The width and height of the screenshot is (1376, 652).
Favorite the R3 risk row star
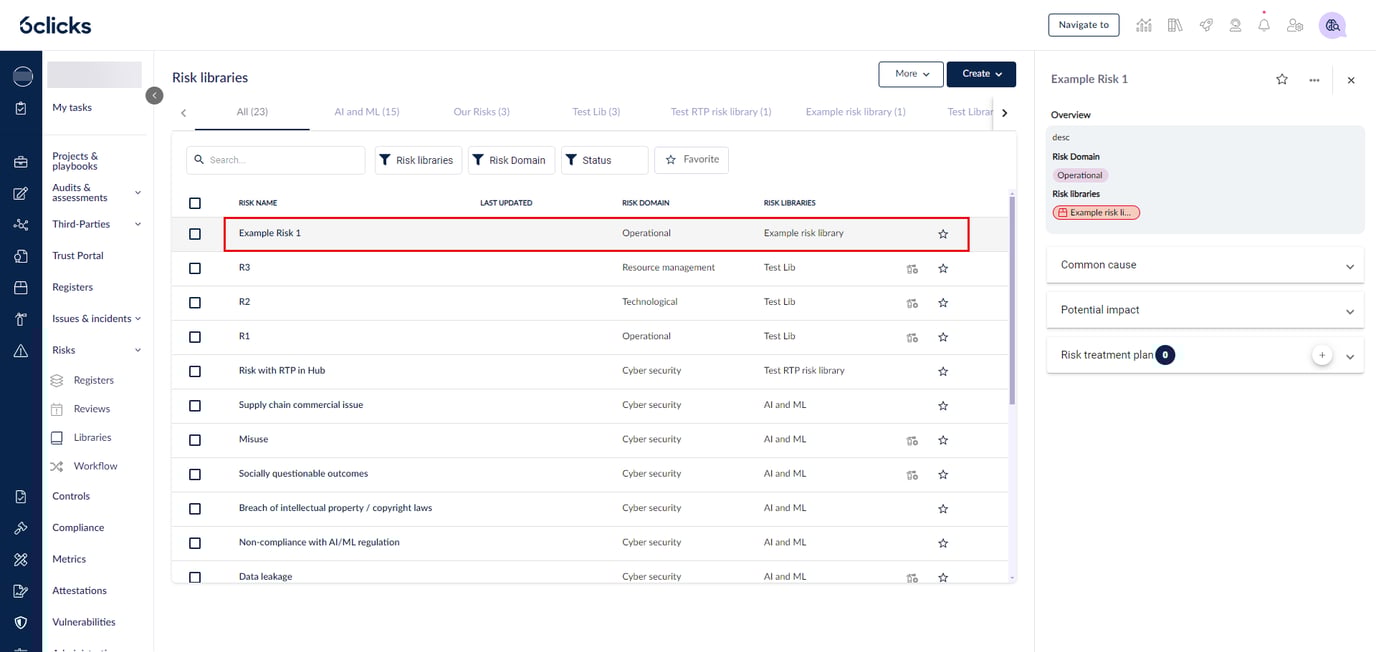pos(943,268)
